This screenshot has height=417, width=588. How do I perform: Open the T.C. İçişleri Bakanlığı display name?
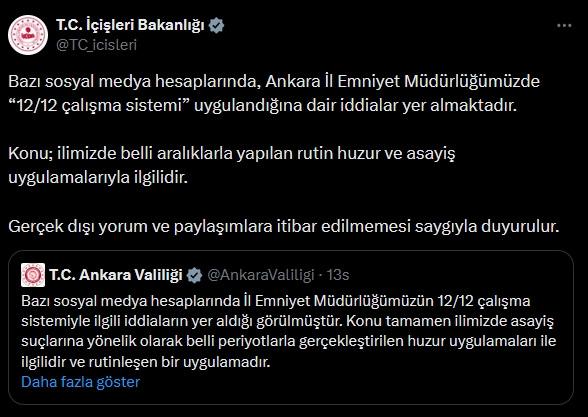pos(130,25)
